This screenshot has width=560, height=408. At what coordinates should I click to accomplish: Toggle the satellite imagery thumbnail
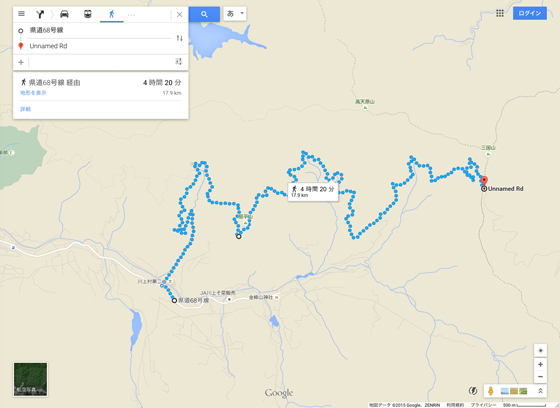pyautogui.click(x=30, y=379)
